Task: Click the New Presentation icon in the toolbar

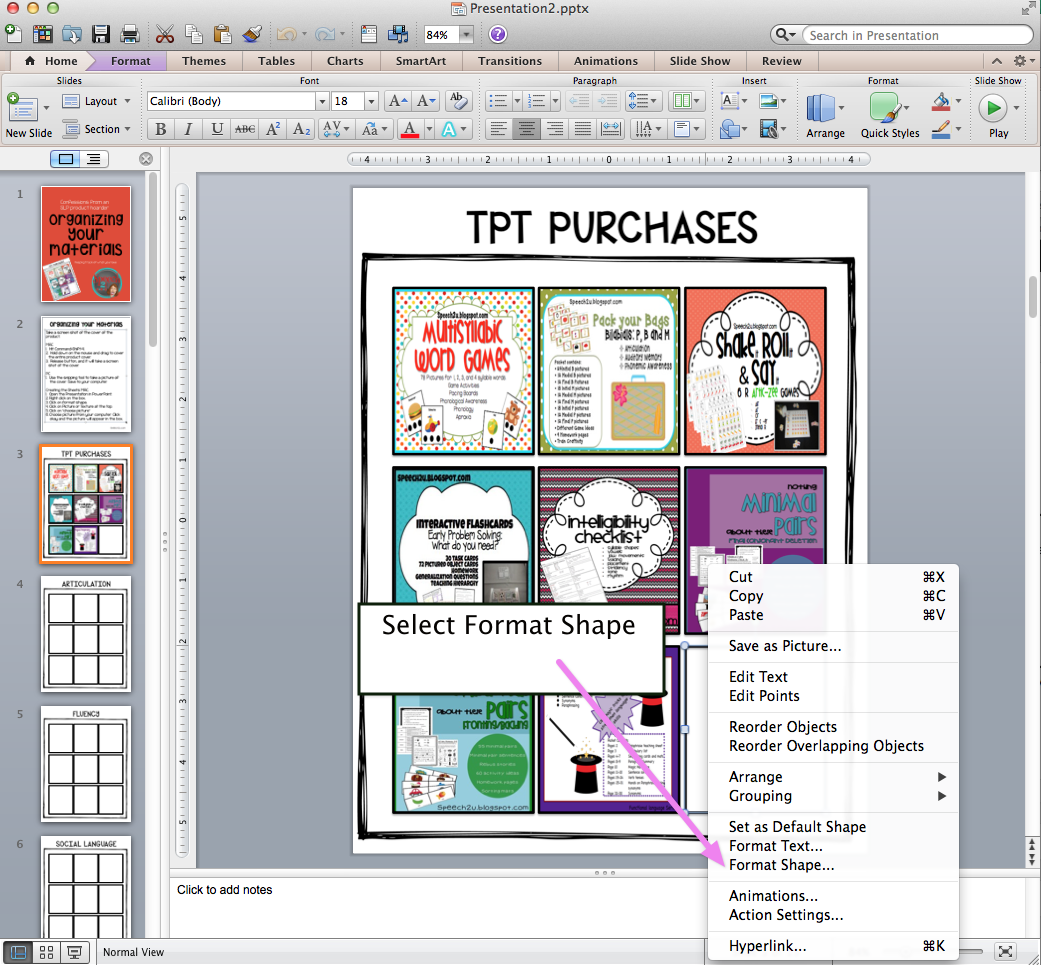Action: coord(13,33)
